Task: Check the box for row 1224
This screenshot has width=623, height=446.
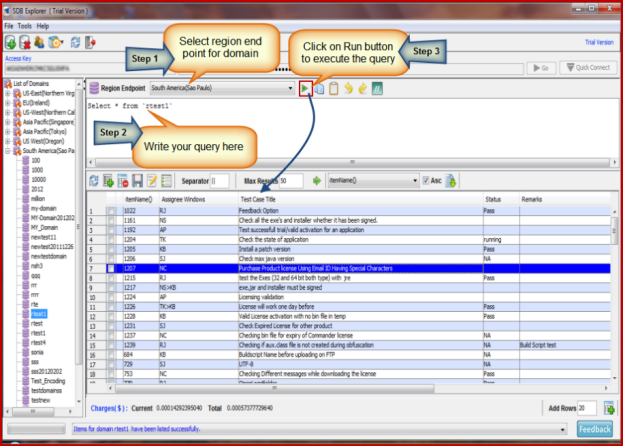Action: (x=111, y=297)
